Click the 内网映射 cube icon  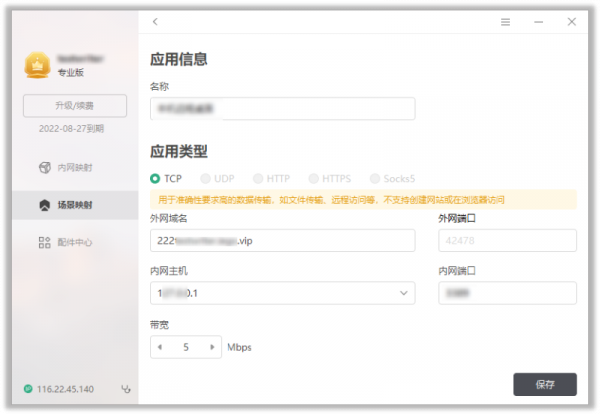(44, 167)
